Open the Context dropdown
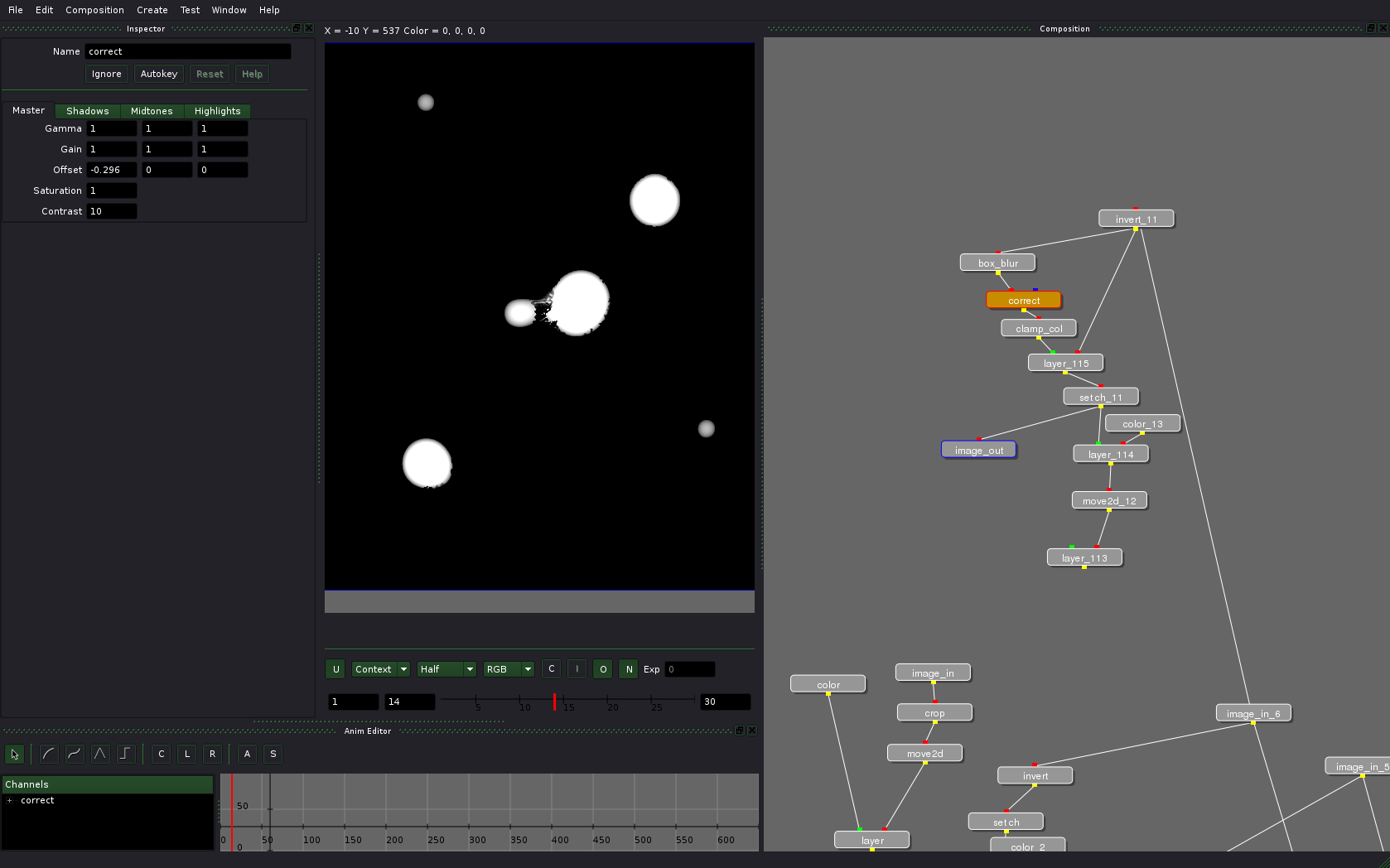1390x868 pixels. [x=381, y=669]
